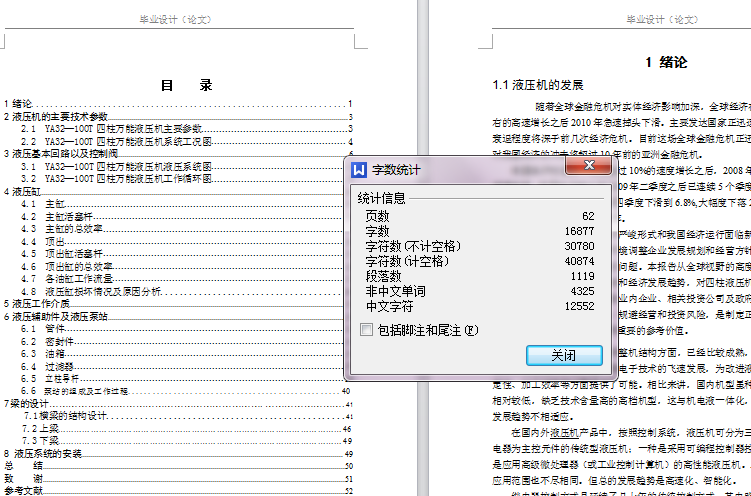Click the 目录 heading on left page
751x496 pixels.
(x=186, y=85)
